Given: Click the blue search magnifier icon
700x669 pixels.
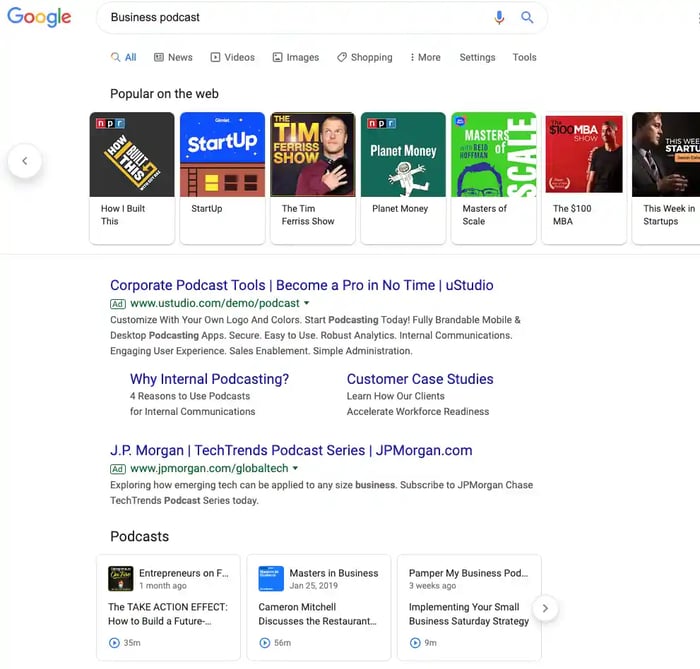Looking at the screenshot, I should click(x=527, y=17).
